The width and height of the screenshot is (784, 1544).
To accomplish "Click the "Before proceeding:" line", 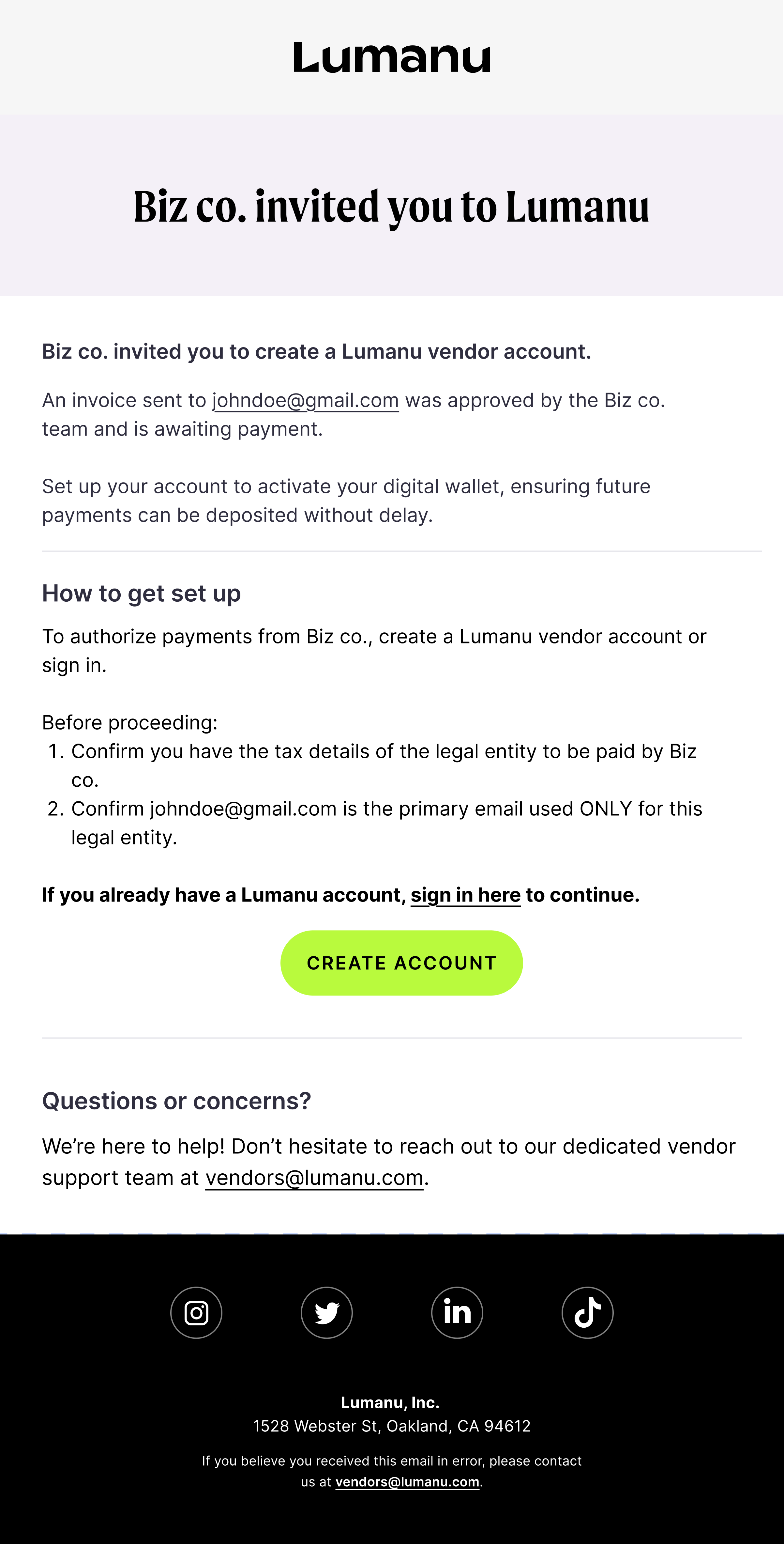I will pos(130,723).
